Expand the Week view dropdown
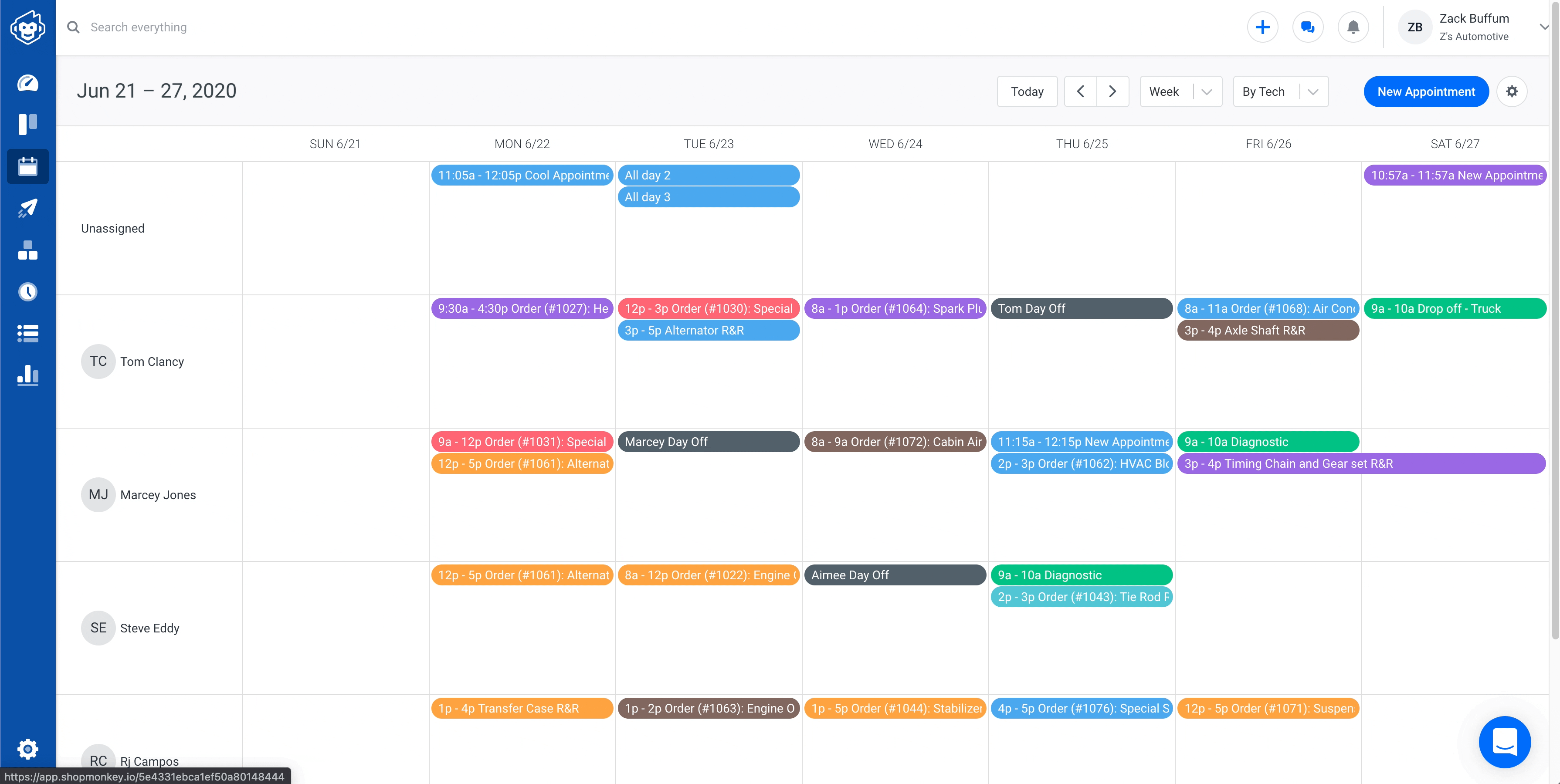Image resolution: width=1560 pixels, height=784 pixels. pos(1180,91)
